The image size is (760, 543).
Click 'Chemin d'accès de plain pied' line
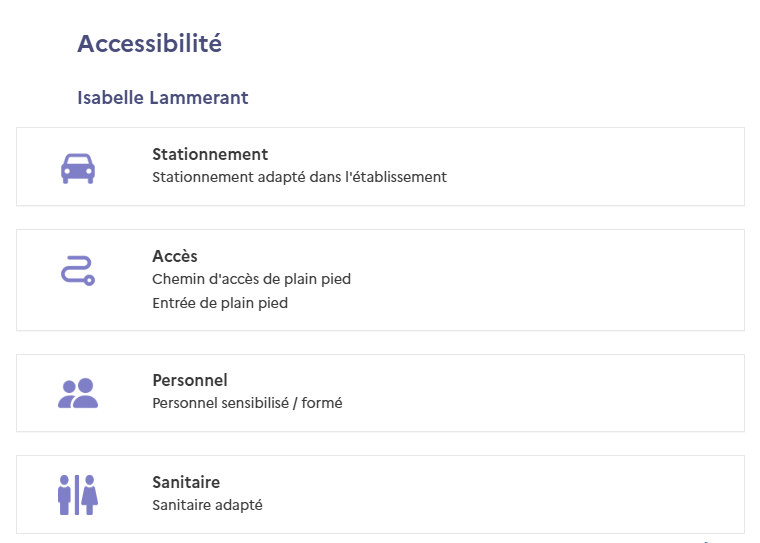(x=252, y=279)
